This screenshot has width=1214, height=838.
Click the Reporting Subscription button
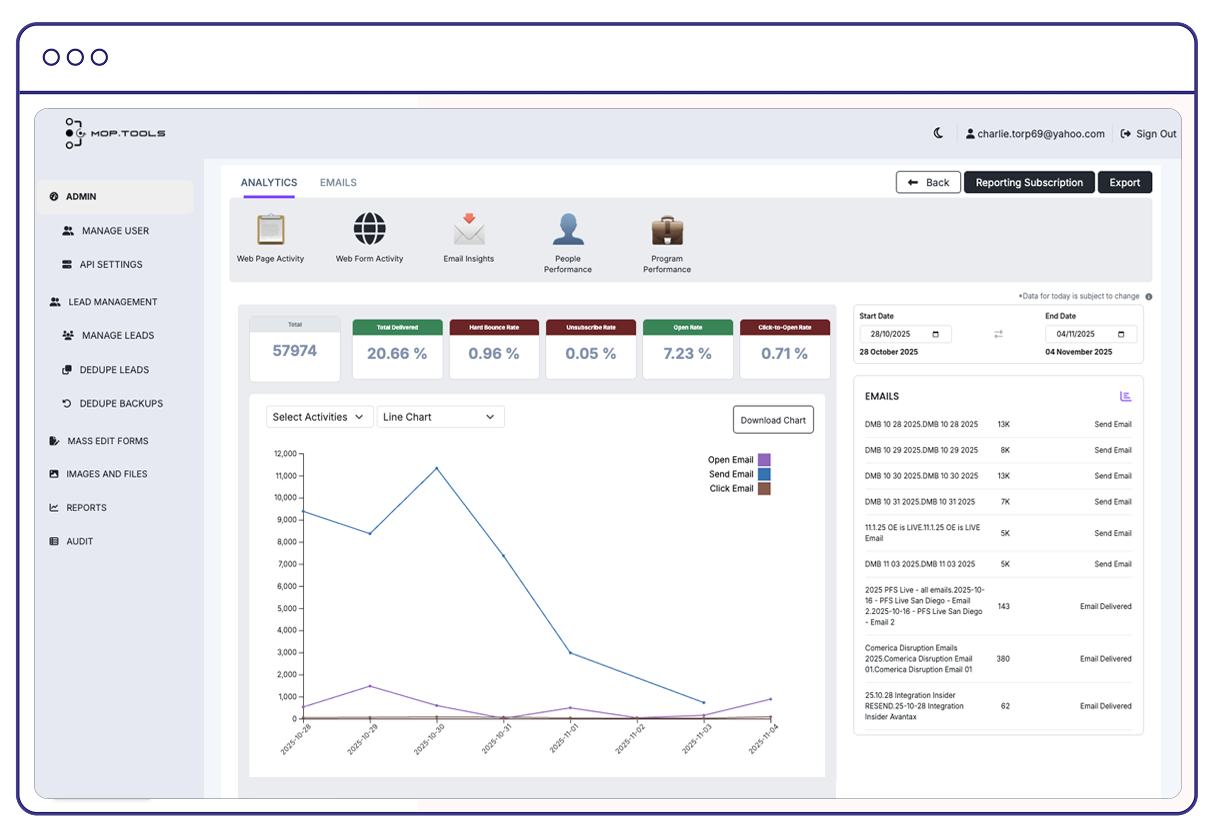1029,183
